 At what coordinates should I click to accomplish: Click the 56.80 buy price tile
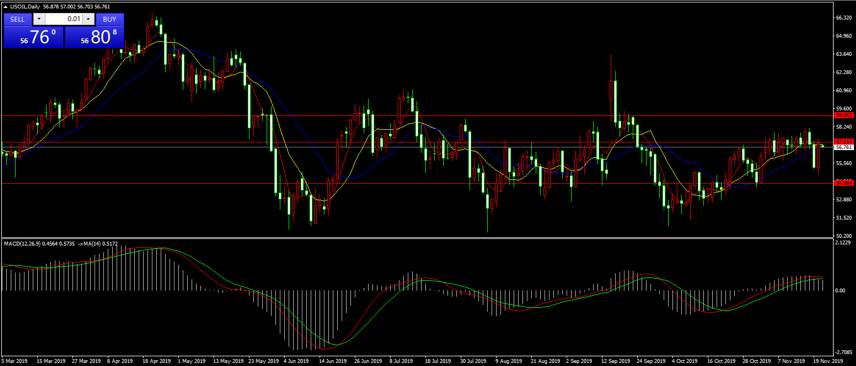pyautogui.click(x=94, y=37)
